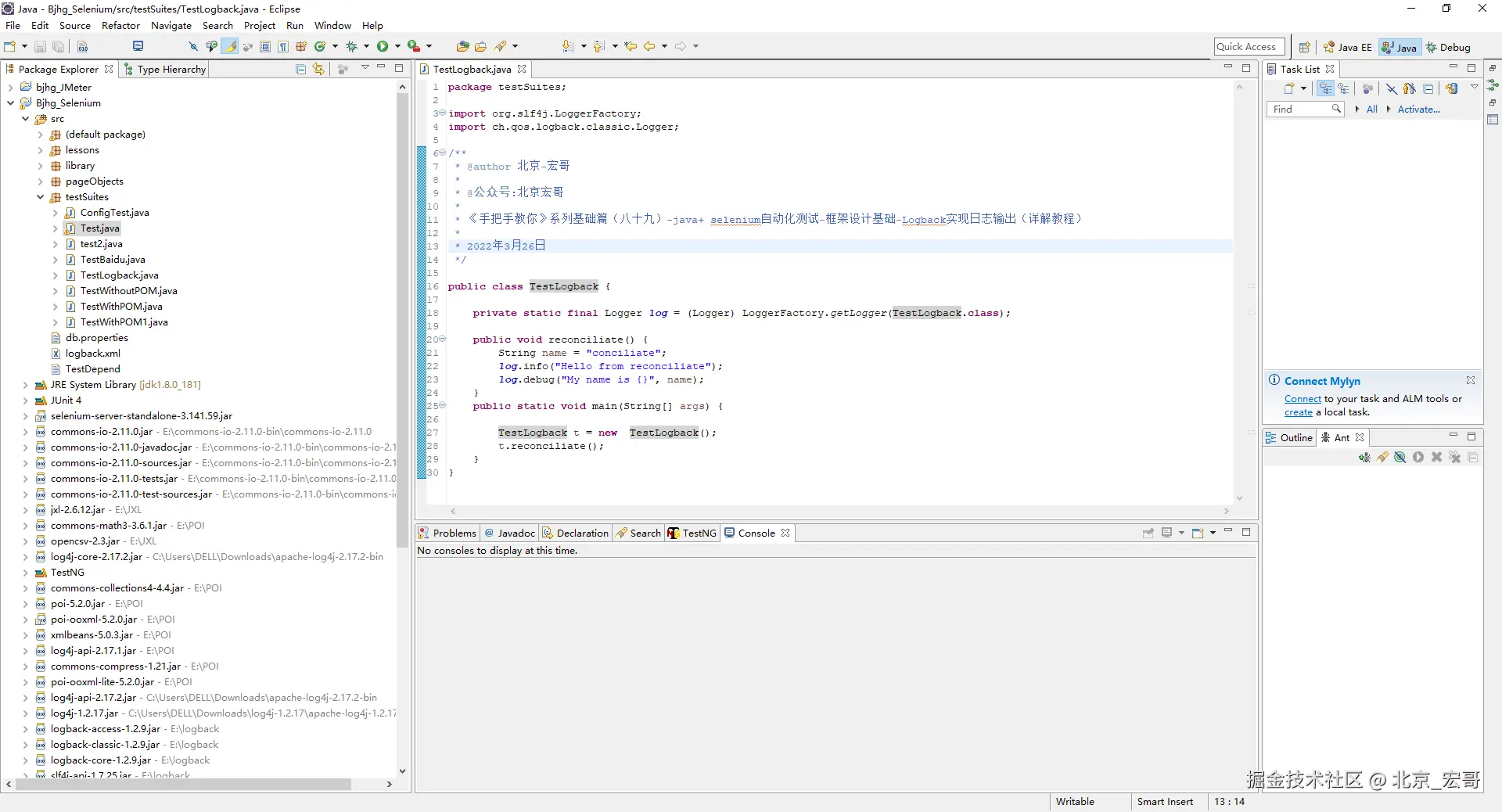Switch to the Debug perspective

1448,48
